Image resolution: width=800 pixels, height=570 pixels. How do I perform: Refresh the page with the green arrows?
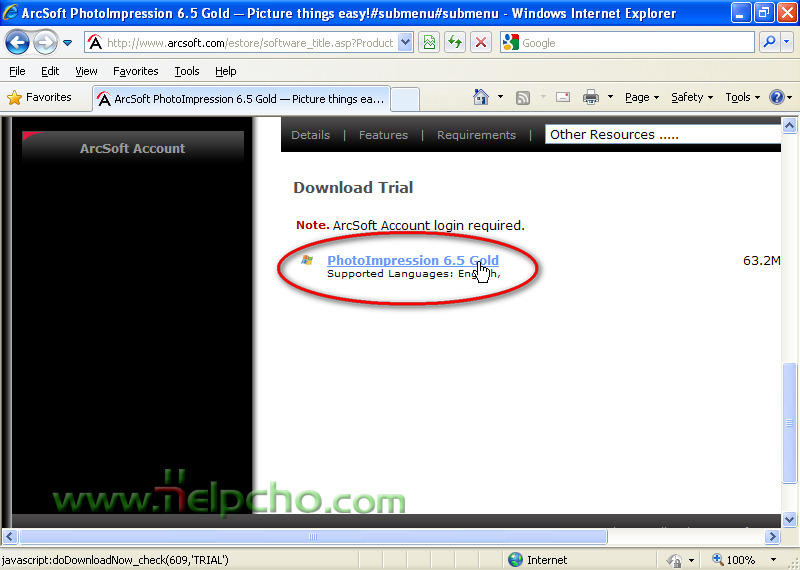click(454, 43)
